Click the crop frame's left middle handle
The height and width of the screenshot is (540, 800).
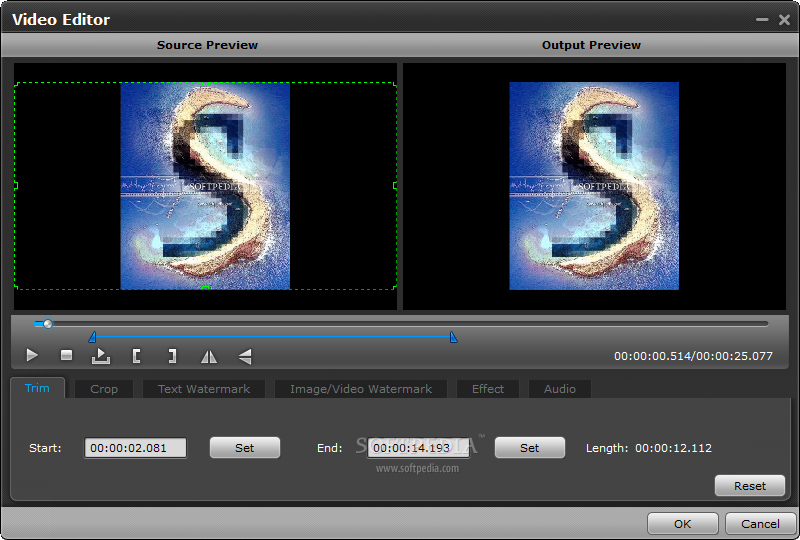tap(16, 186)
